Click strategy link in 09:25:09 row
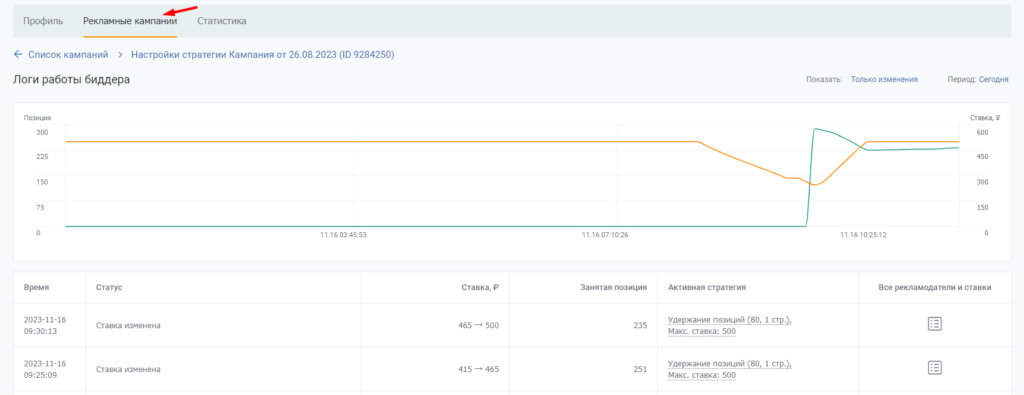 click(x=729, y=369)
